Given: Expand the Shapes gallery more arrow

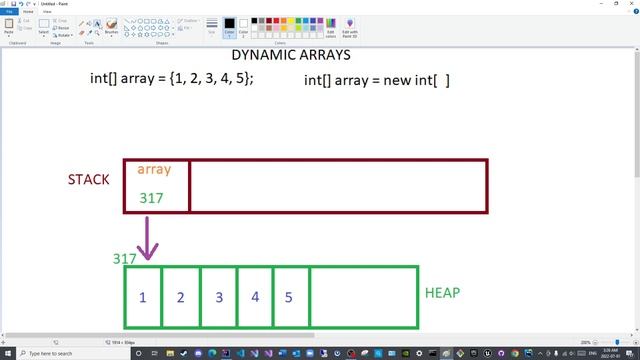Looking at the screenshot, I should click(x=173, y=35).
